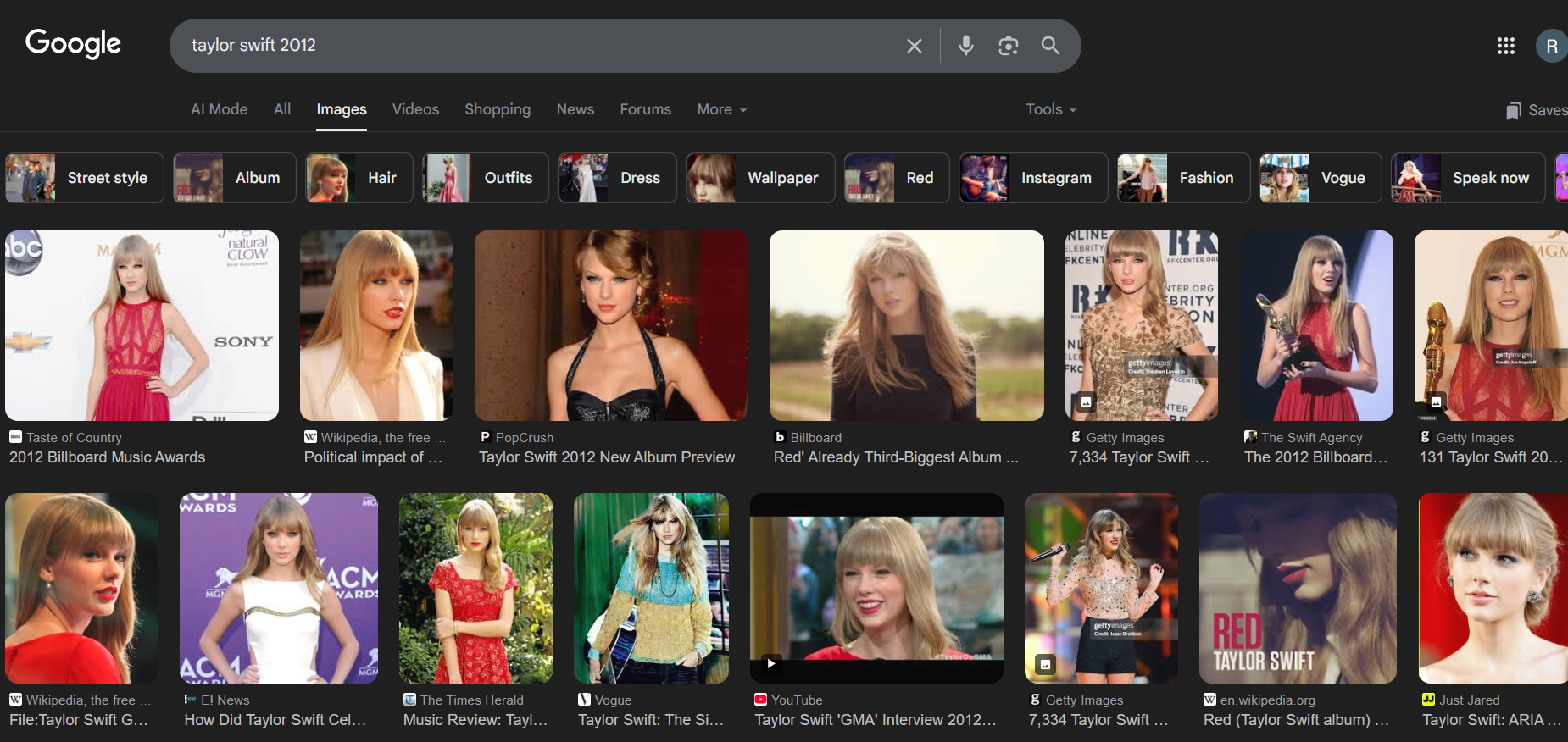This screenshot has width=1568, height=742.
Task: Open the Google account avatar
Action: (1551, 46)
